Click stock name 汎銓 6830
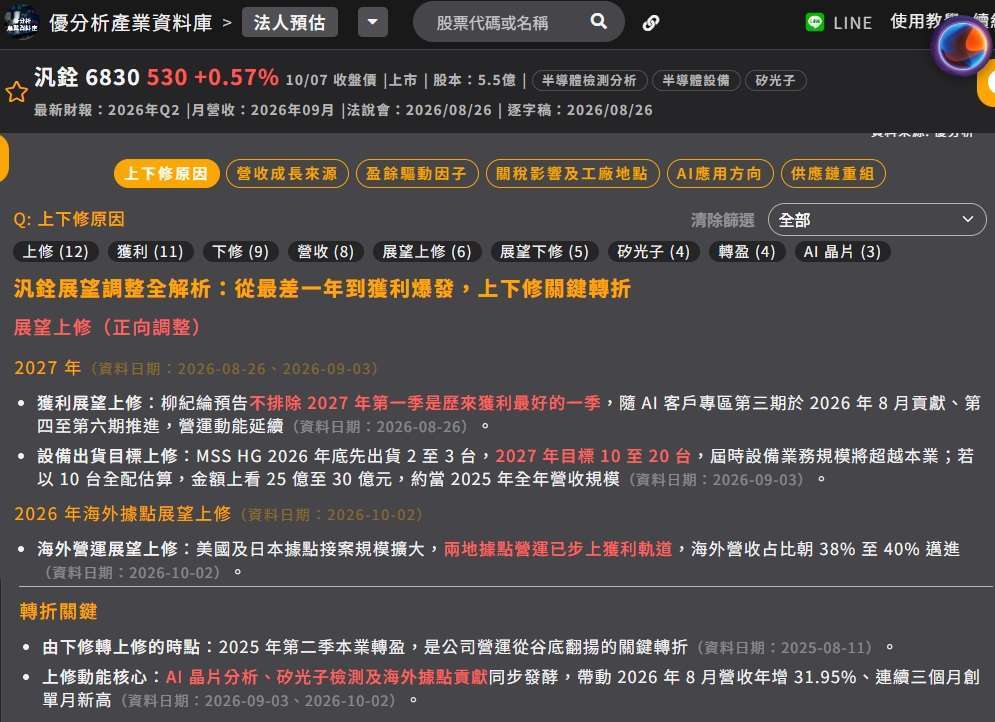Screen dimensions: 995x722 [86, 77]
